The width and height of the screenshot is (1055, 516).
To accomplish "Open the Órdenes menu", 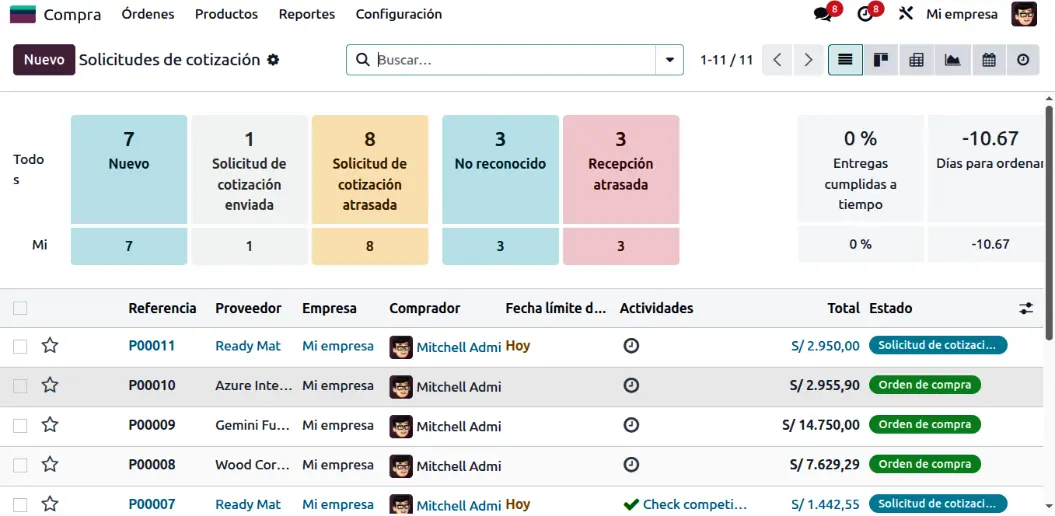I will [147, 14].
